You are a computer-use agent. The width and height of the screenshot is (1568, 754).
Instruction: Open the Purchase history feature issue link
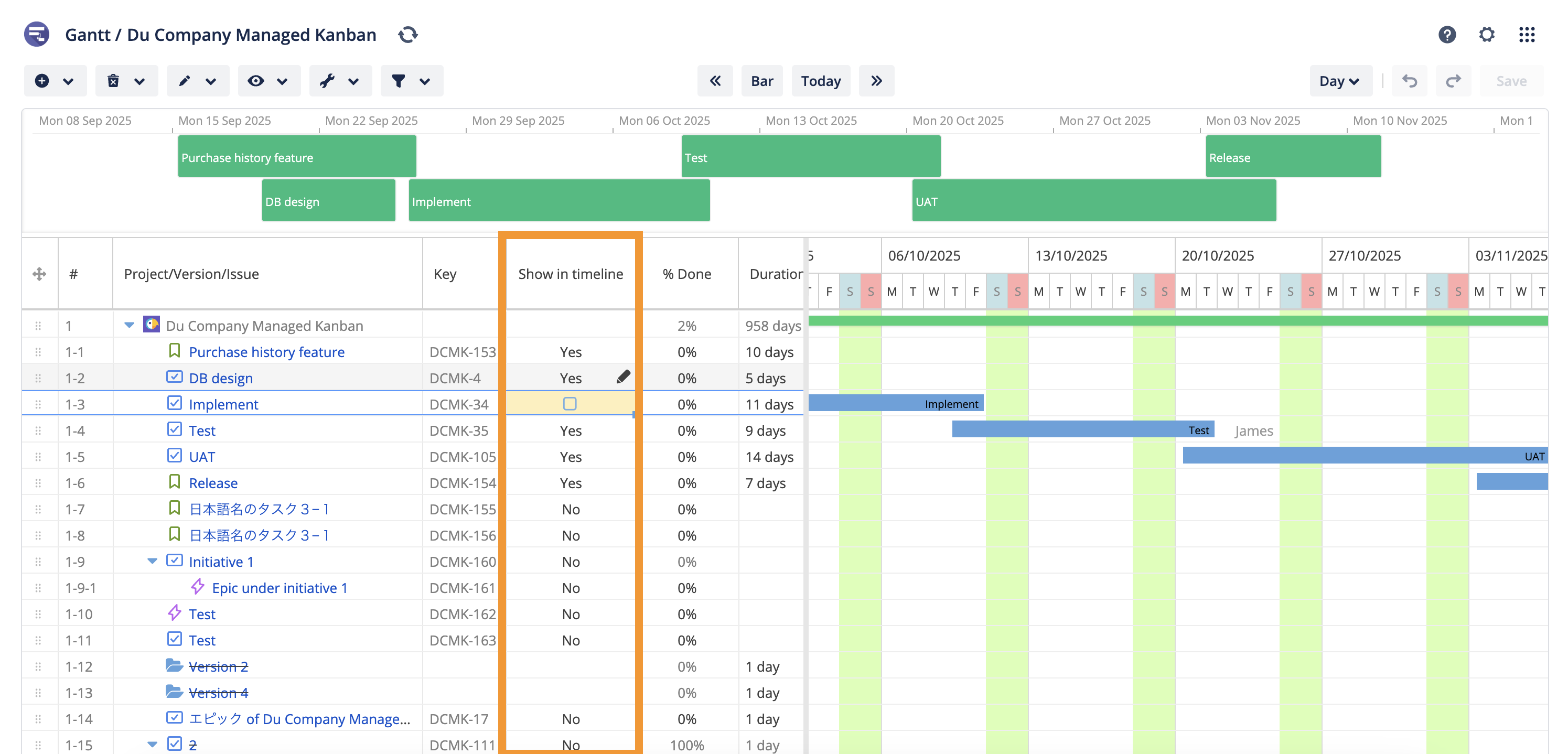(266, 352)
